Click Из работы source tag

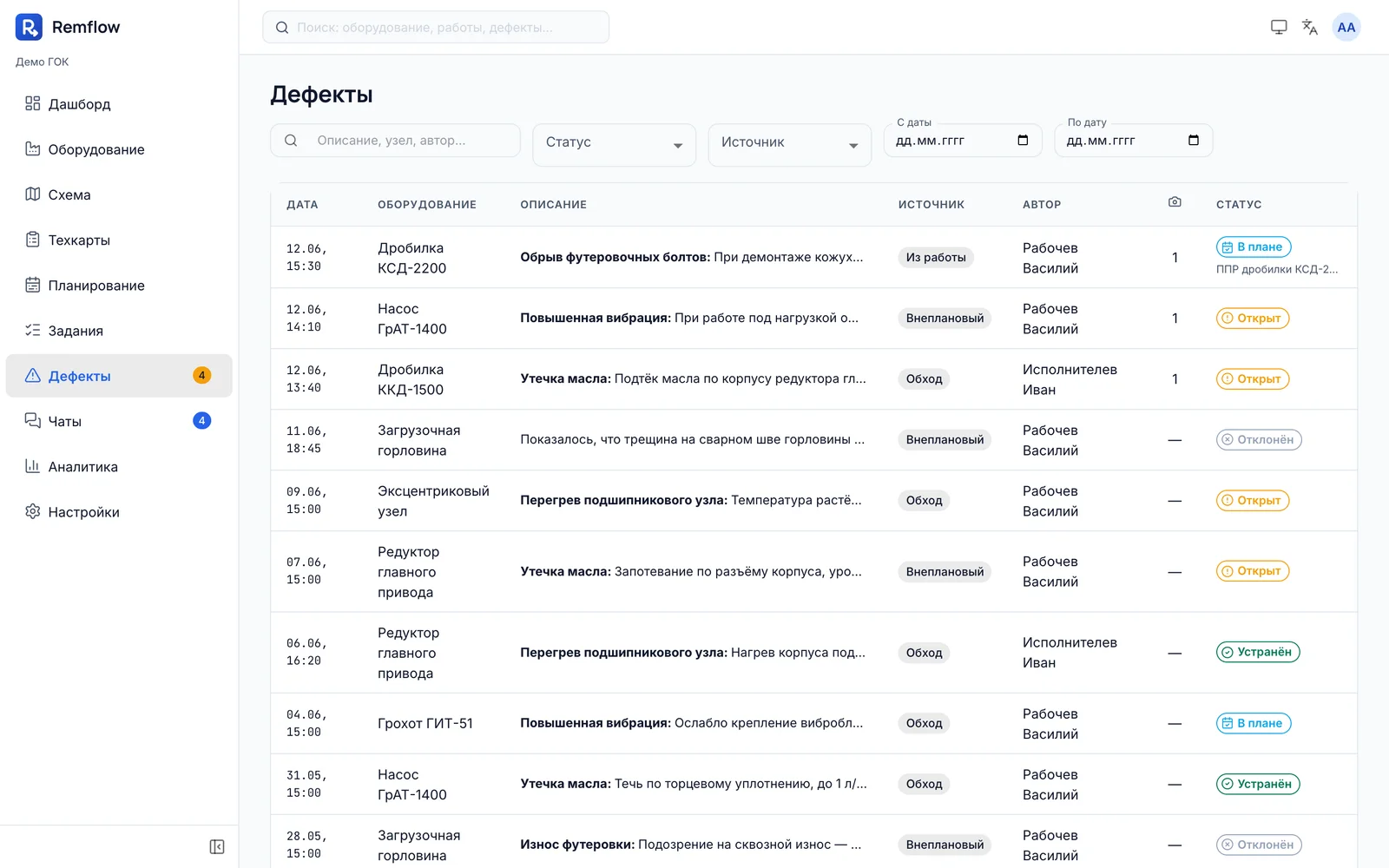pos(936,257)
